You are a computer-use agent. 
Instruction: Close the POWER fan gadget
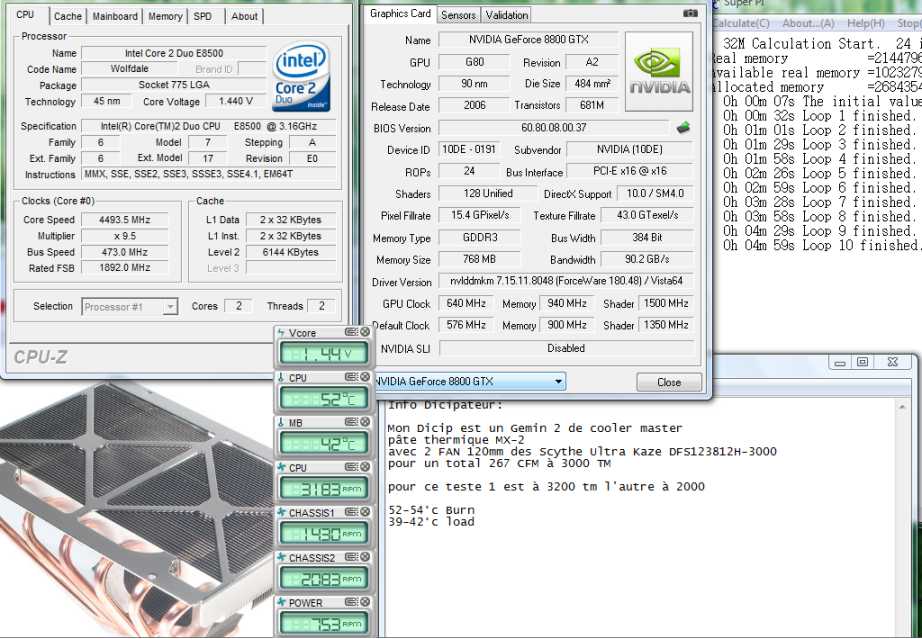pyautogui.click(x=365, y=602)
